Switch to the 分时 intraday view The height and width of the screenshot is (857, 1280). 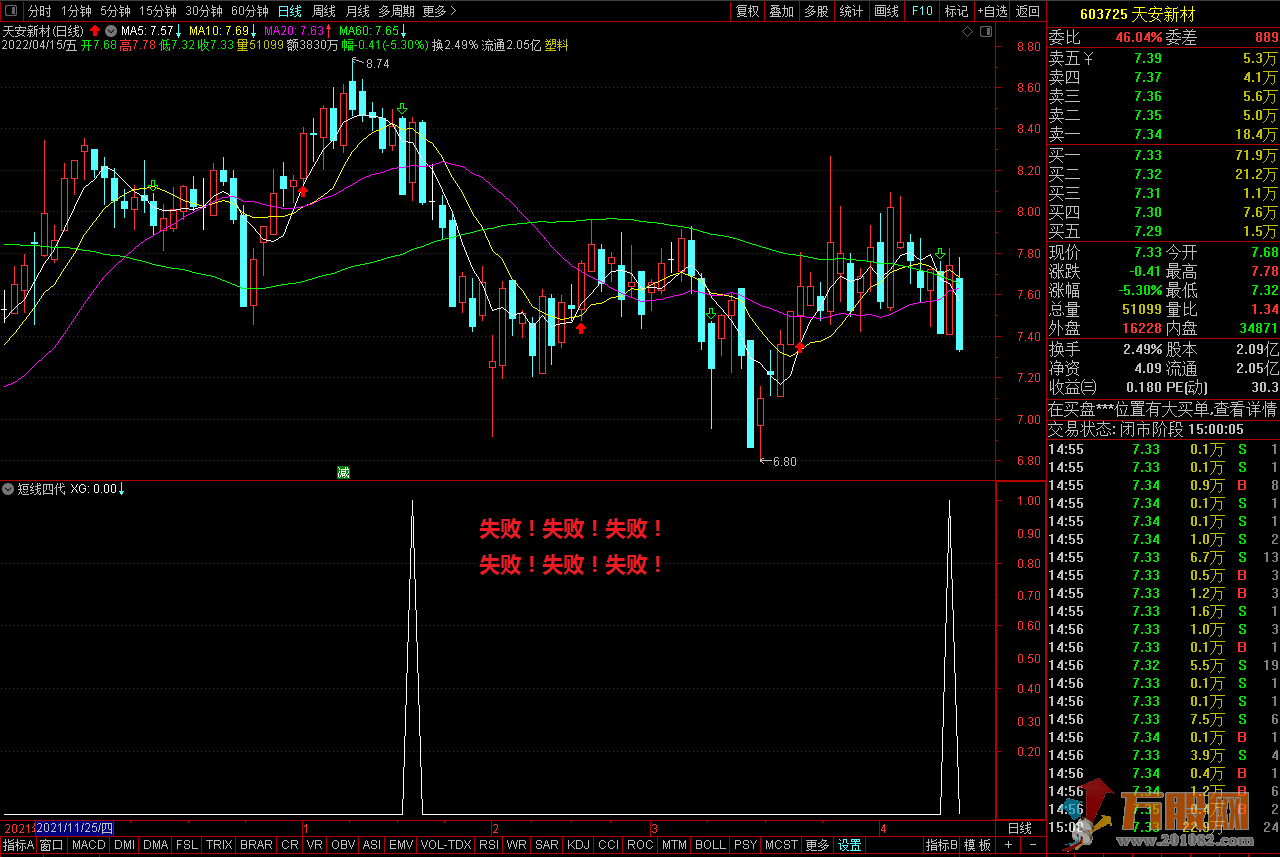coord(39,11)
